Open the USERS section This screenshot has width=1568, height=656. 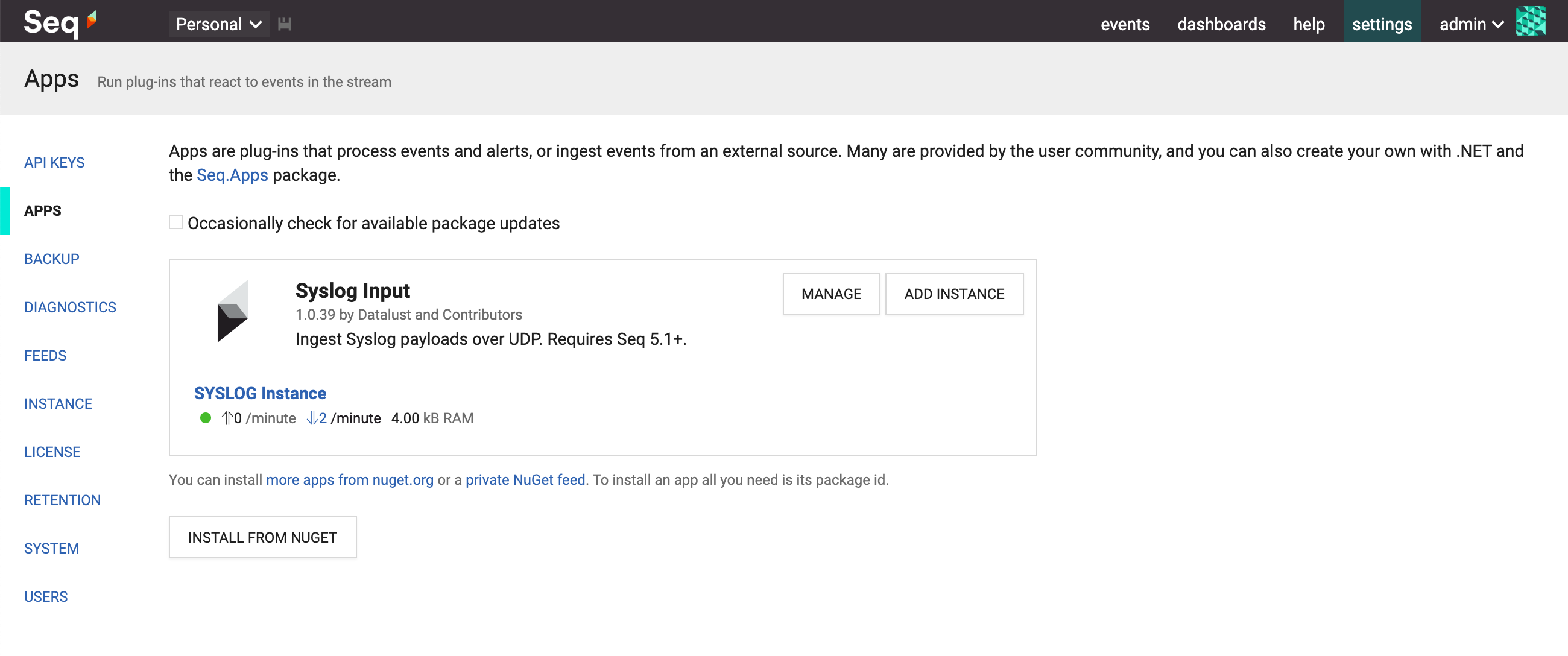point(46,598)
